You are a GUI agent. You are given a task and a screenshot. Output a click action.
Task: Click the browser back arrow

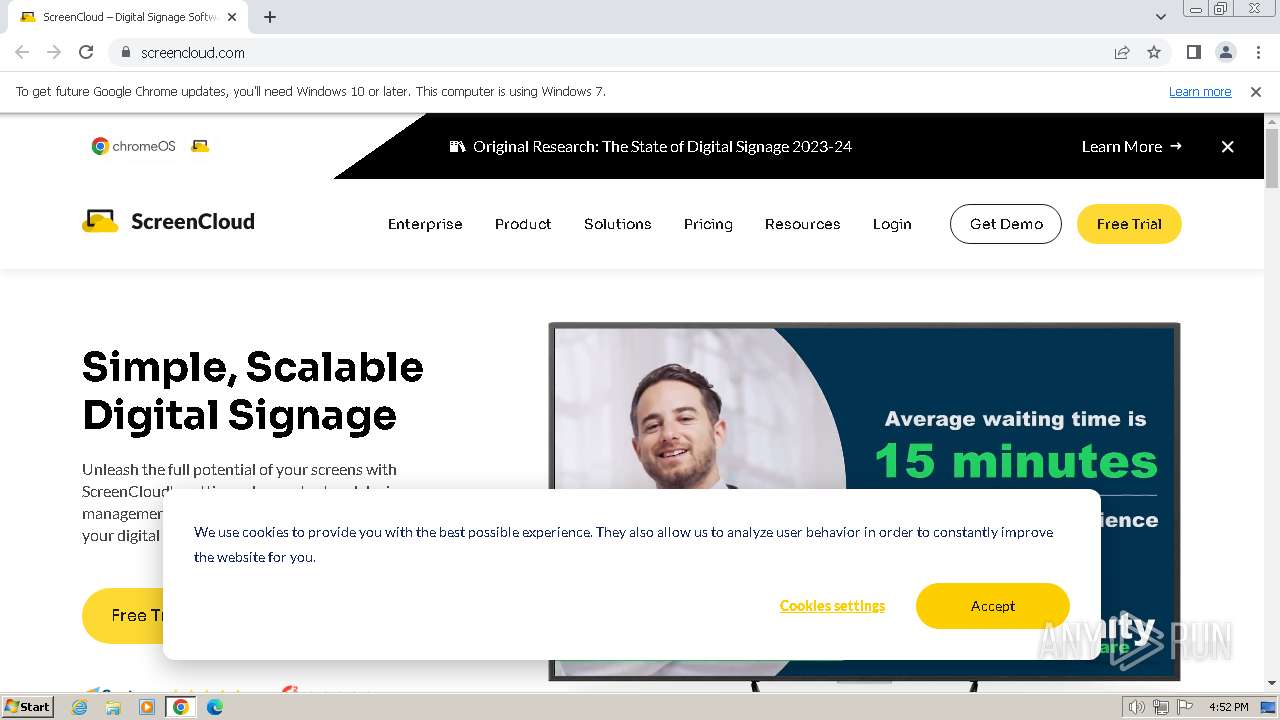click(22, 52)
